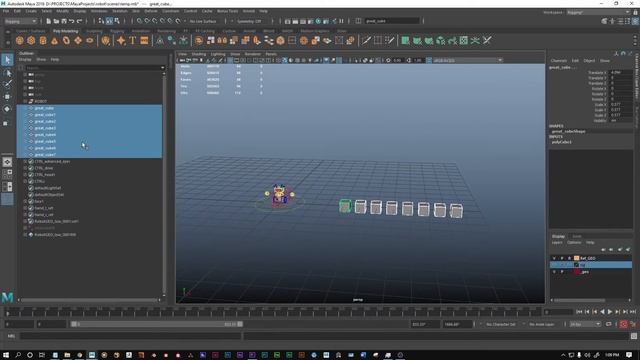Image resolution: width=640 pixels, height=360 pixels.
Task: Click go to start of playback
Action: click(579, 312)
